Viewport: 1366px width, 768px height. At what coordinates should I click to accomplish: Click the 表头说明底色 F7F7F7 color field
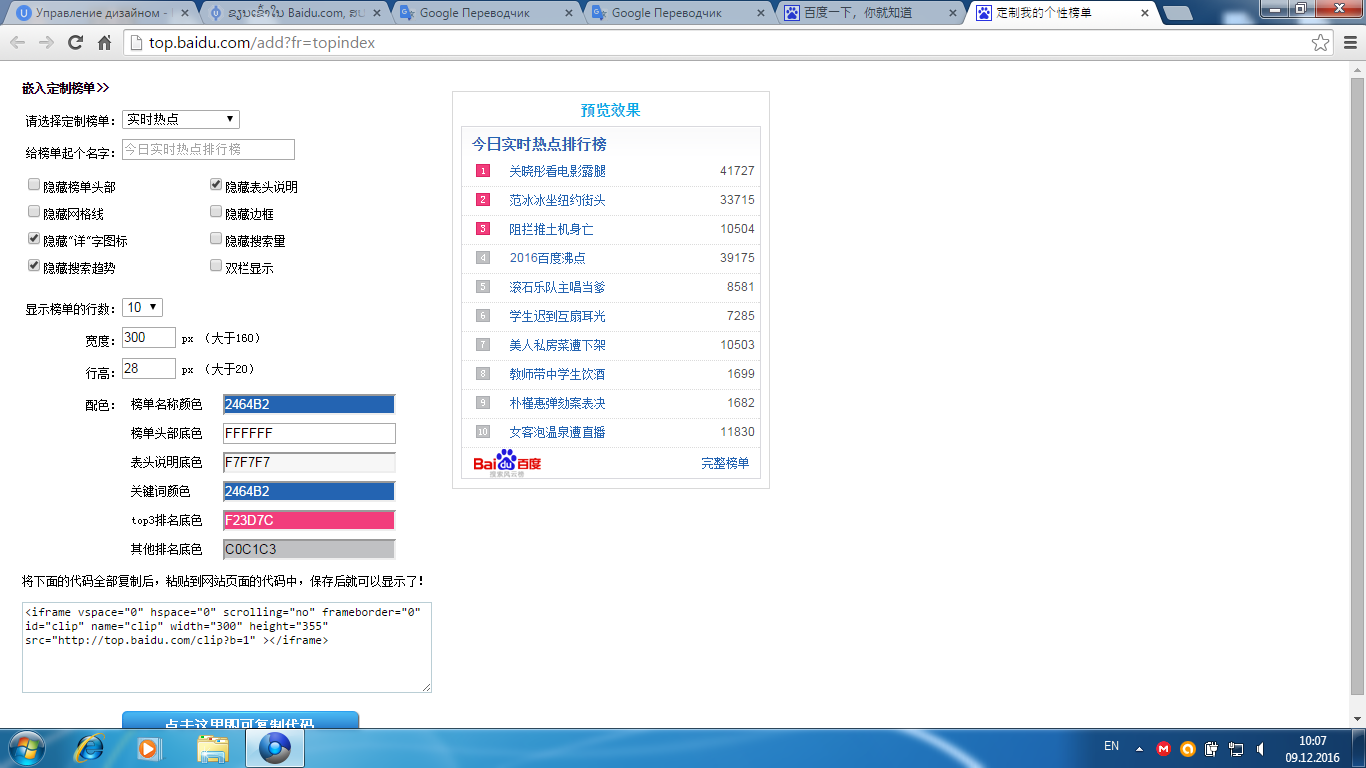309,462
